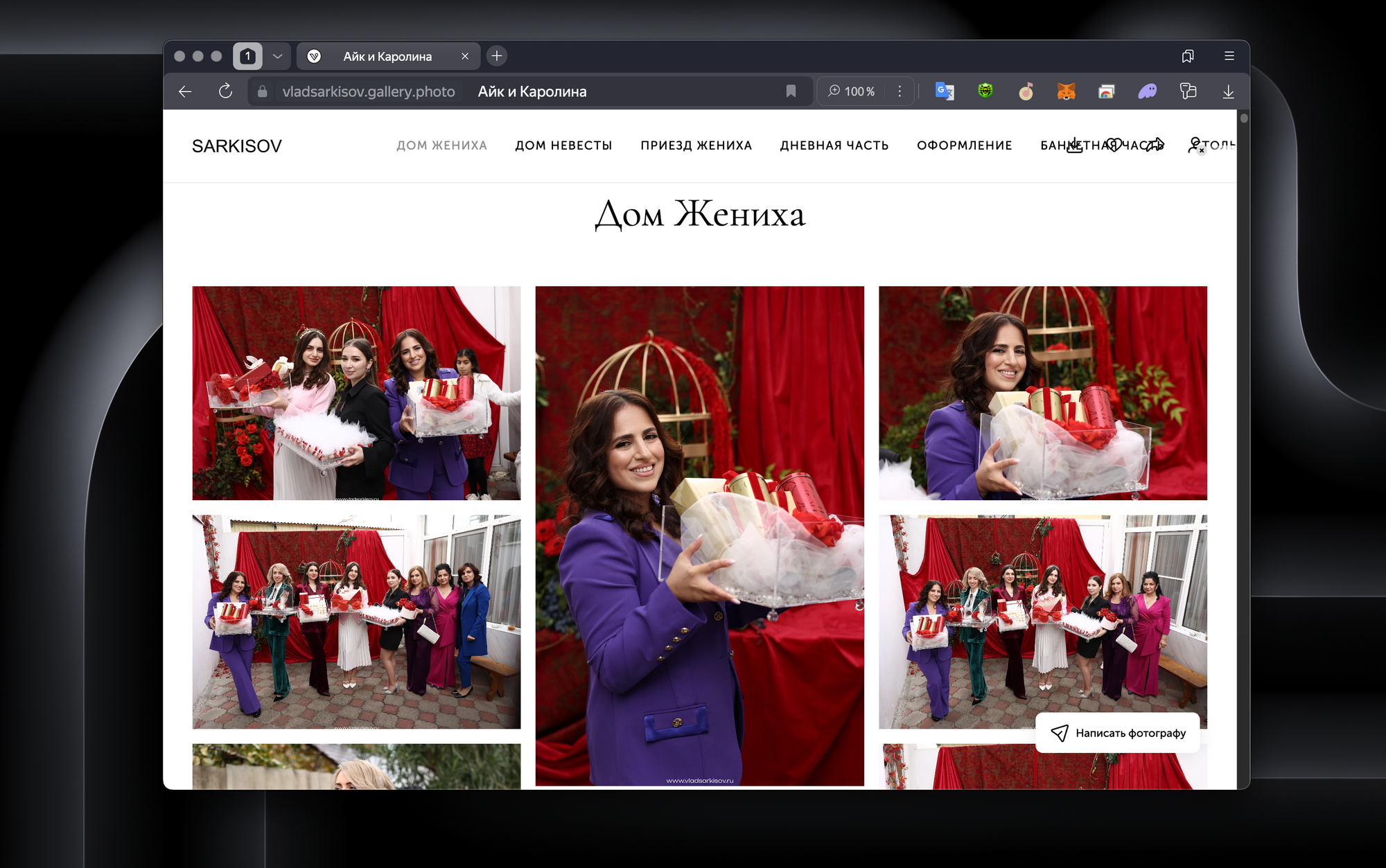Open the purple ghost wallet extension
Screen dimensions: 1386x868
[1147, 91]
